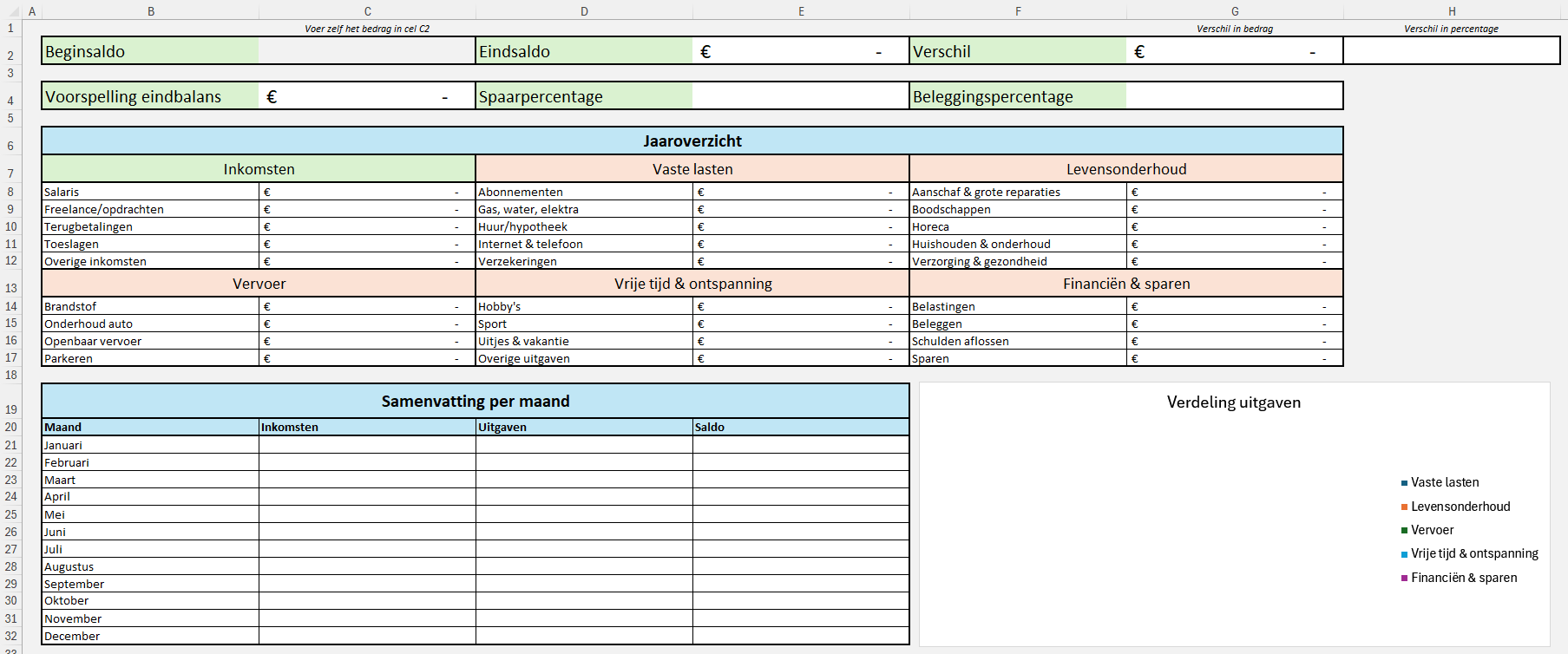The width and height of the screenshot is (1568, 654).
Task: Click the Saldo column header in monthly summary
Action: coord(800,427)
